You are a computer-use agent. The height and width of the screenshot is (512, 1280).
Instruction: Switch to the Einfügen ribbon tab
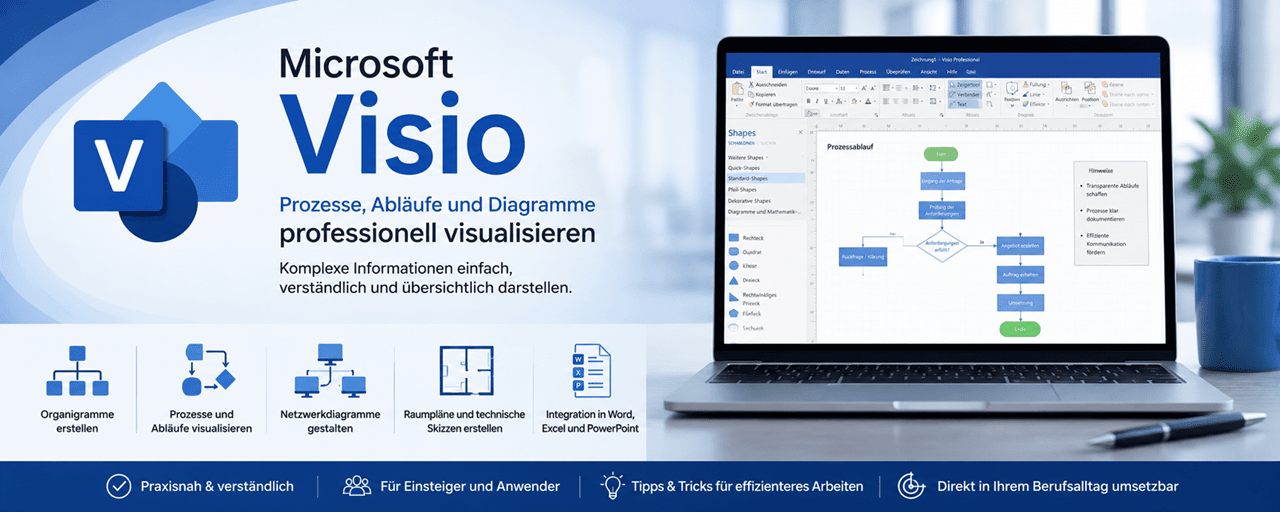point(788,72)
